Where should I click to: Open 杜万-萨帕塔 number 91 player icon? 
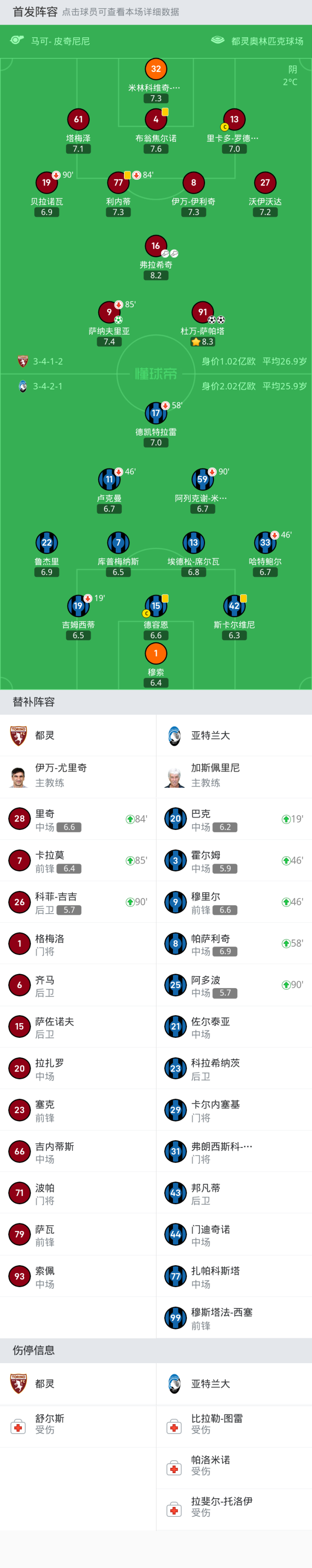click(202, 312)
